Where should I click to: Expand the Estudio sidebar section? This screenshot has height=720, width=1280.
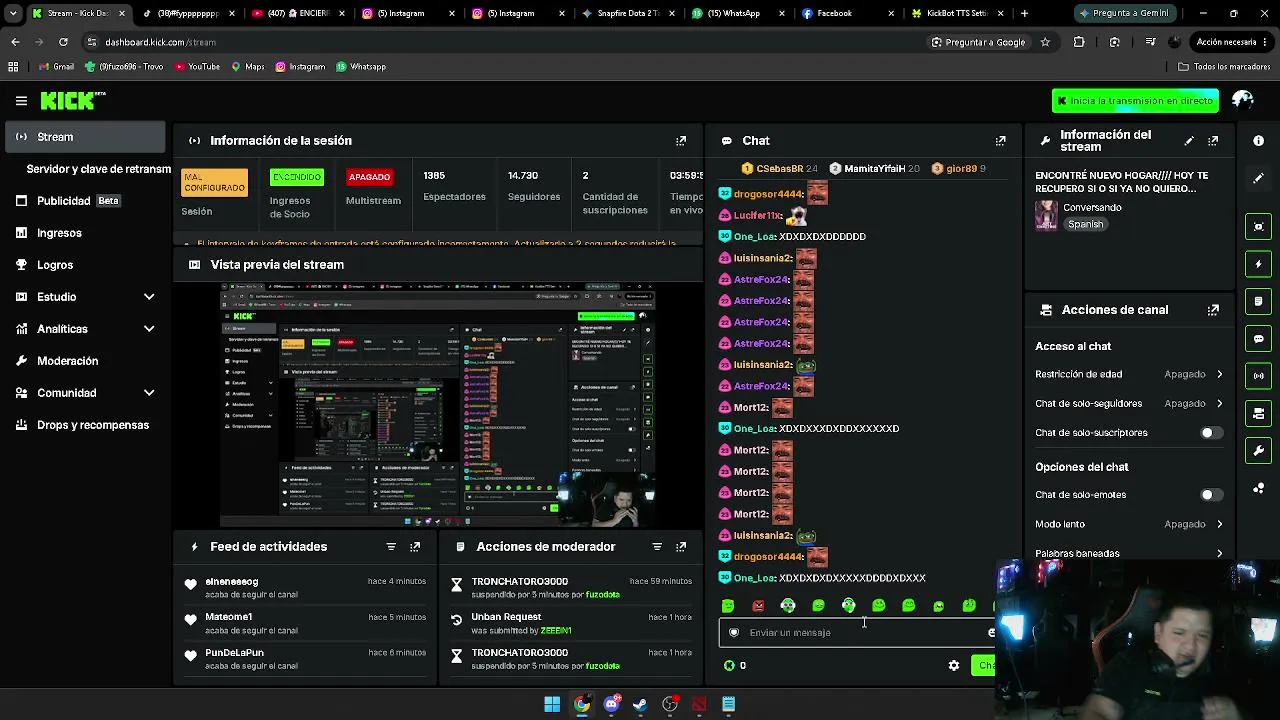[85, 297]
